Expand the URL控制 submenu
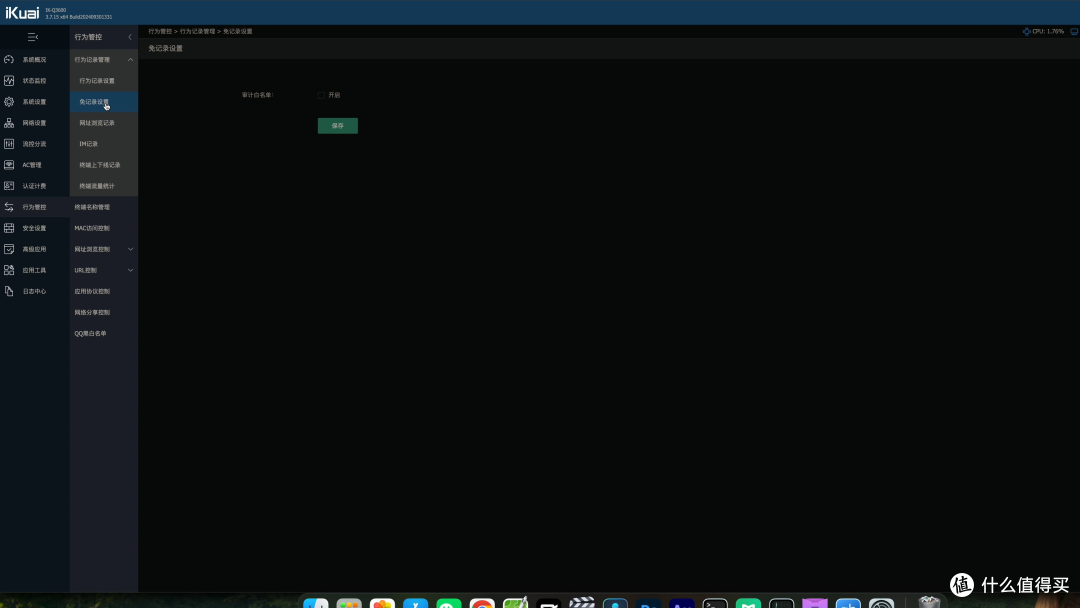 [x=130, y=270]
